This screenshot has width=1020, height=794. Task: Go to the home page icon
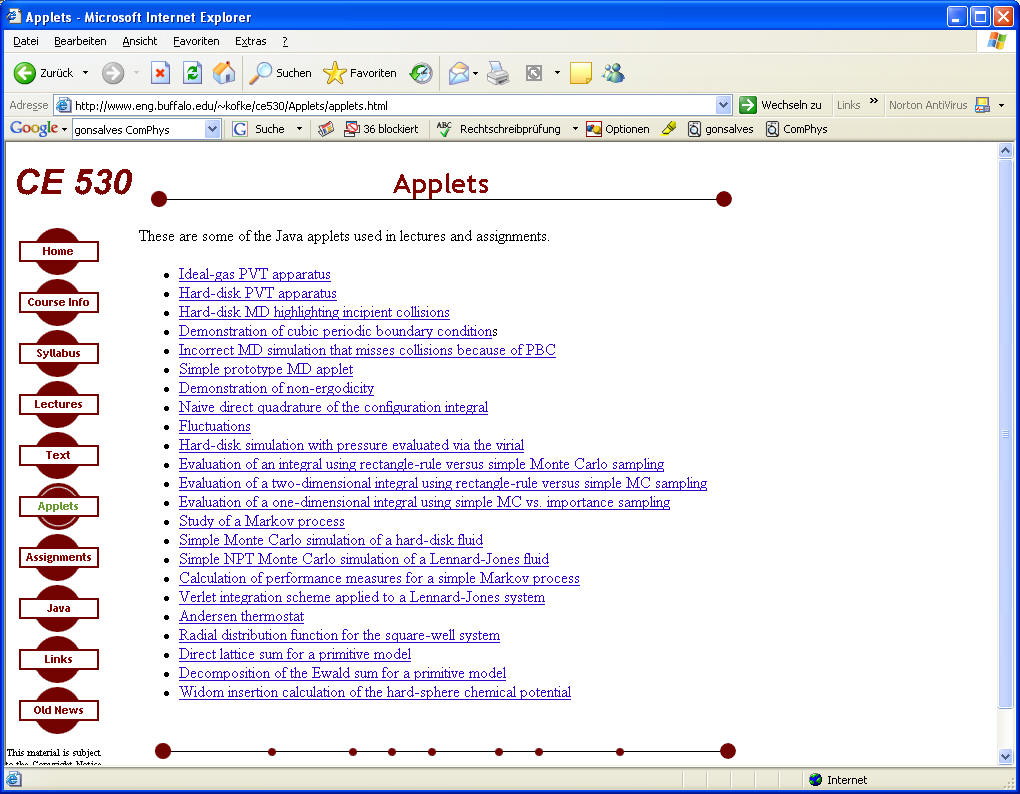[x=224, y=73]
